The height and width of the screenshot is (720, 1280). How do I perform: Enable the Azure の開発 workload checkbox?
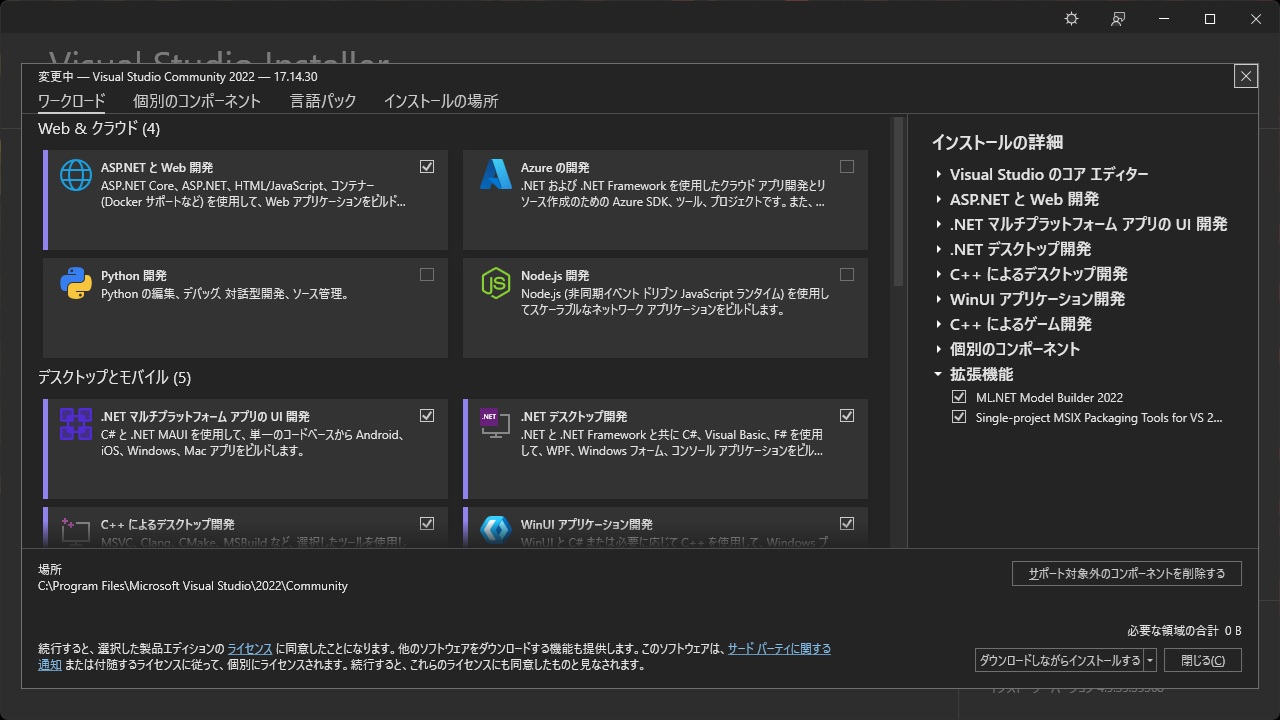(x=847, y=167)
